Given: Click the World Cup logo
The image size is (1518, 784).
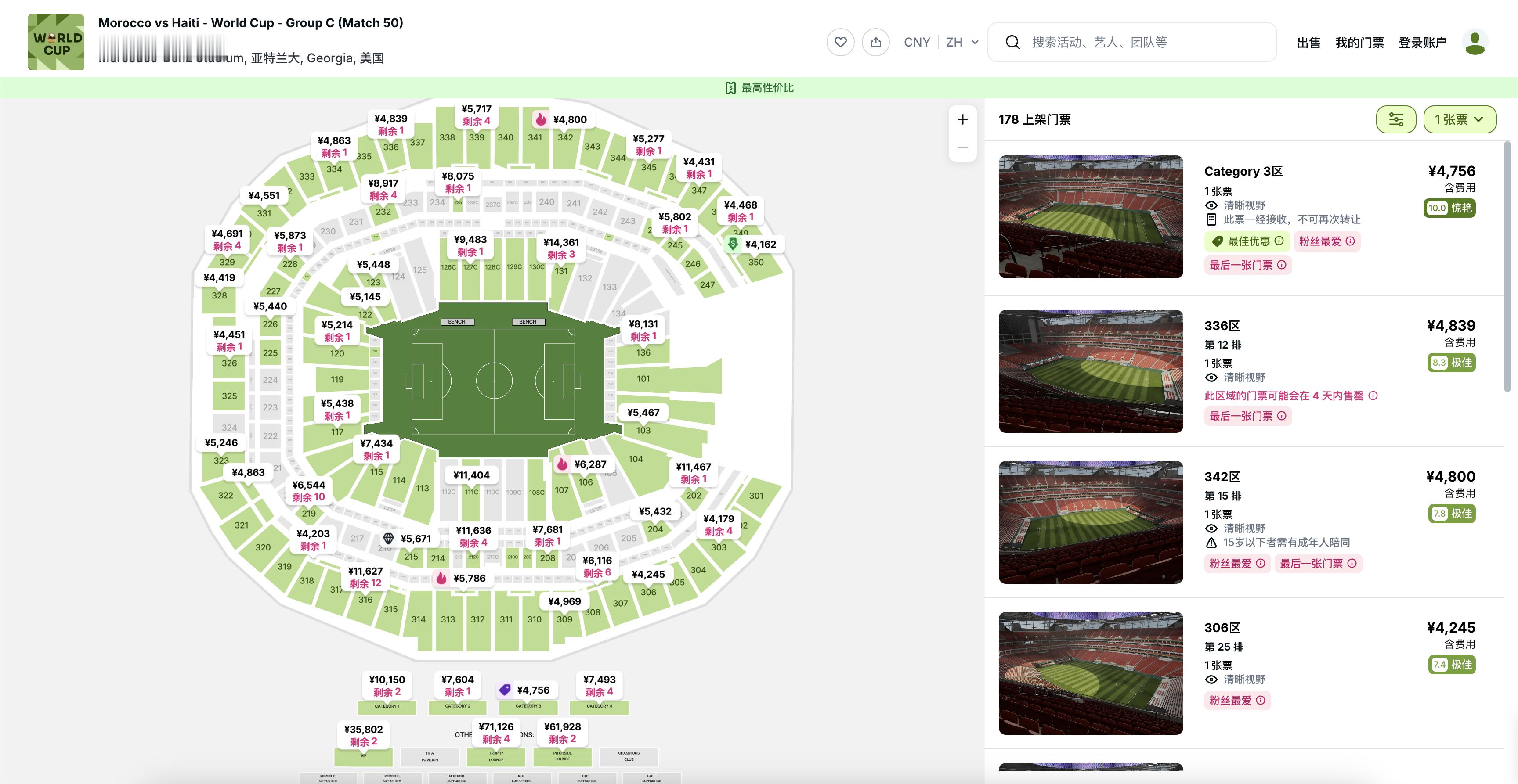Looking at the screenshot, I should coord(56,43).
